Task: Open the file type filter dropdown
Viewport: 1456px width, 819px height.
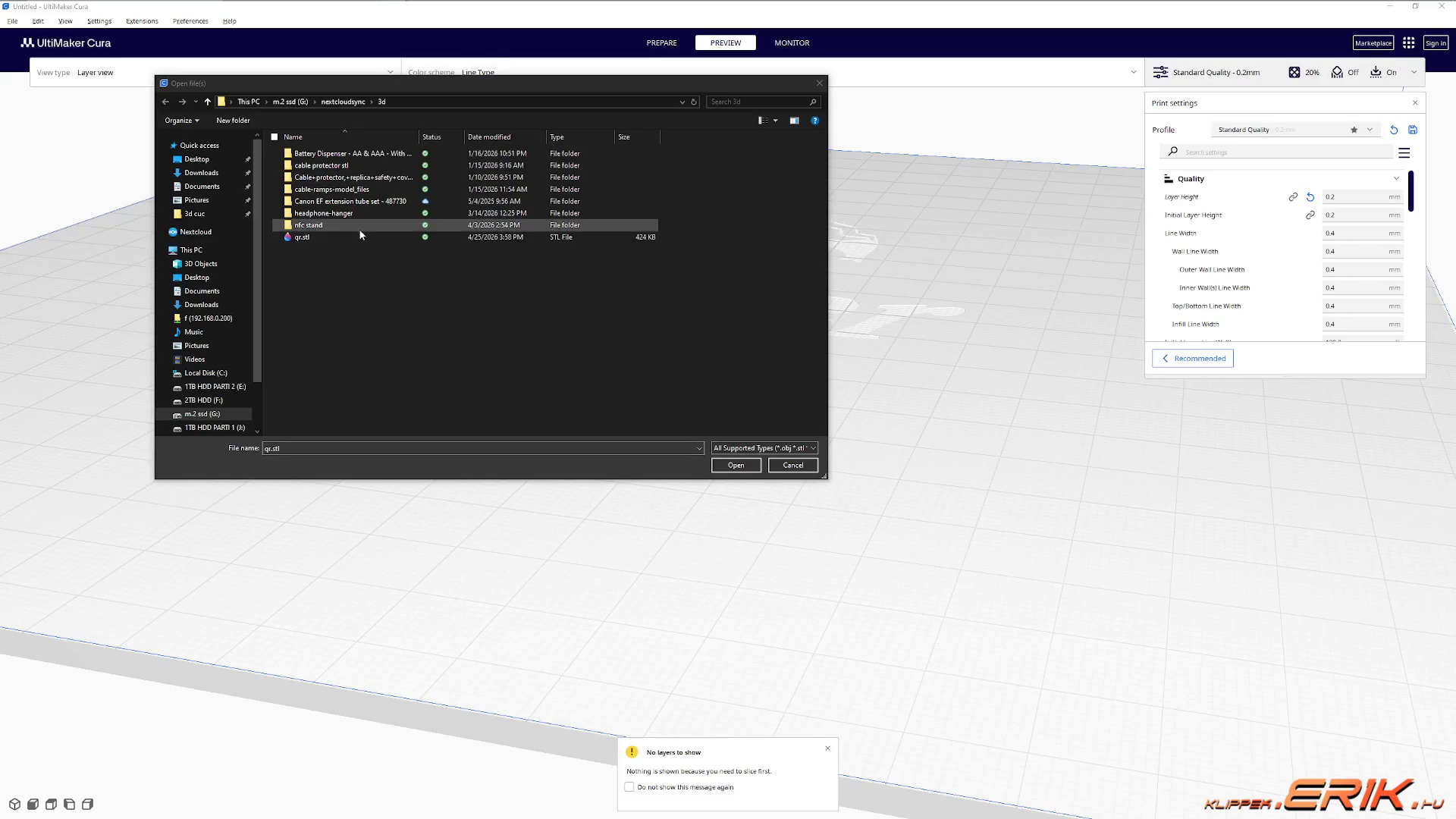Action: [764, 448]
